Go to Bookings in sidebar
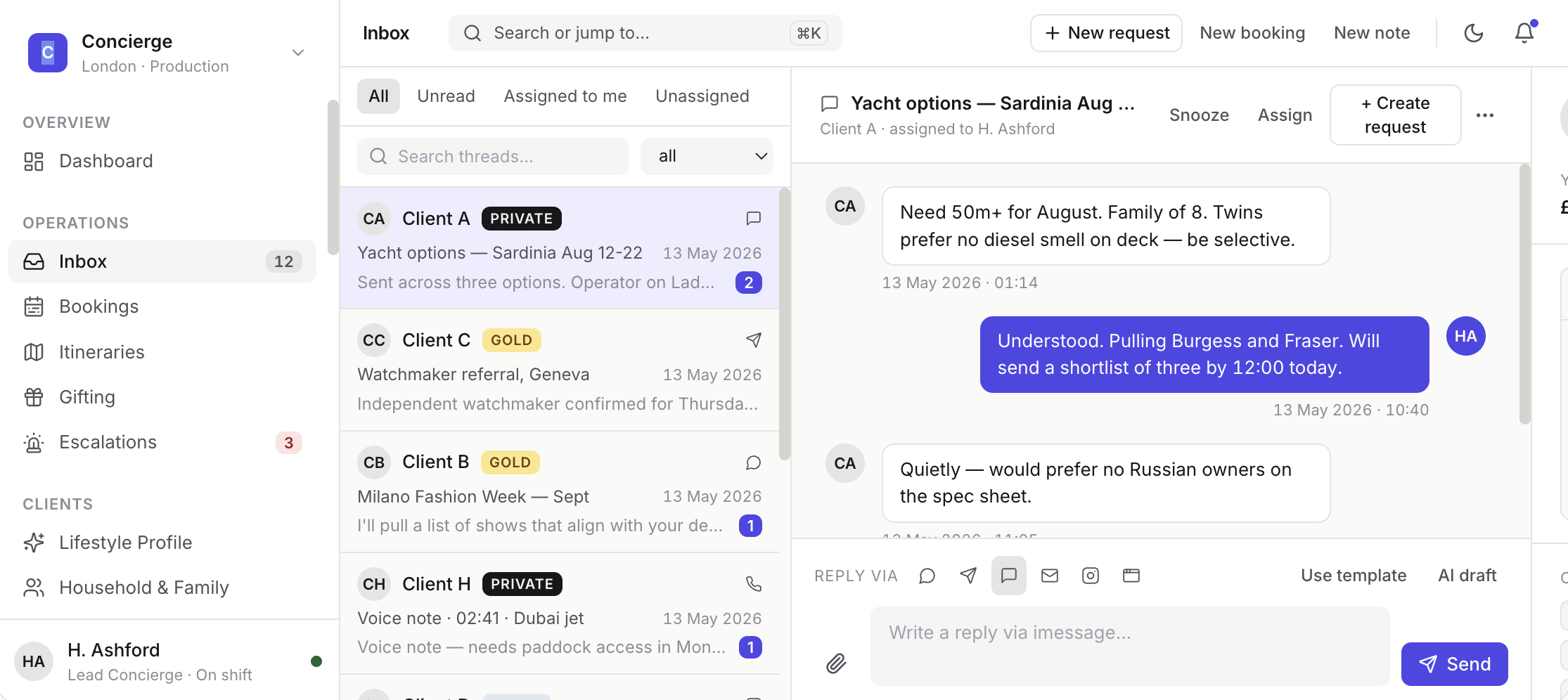1568x700 pixels. point(162,306)
